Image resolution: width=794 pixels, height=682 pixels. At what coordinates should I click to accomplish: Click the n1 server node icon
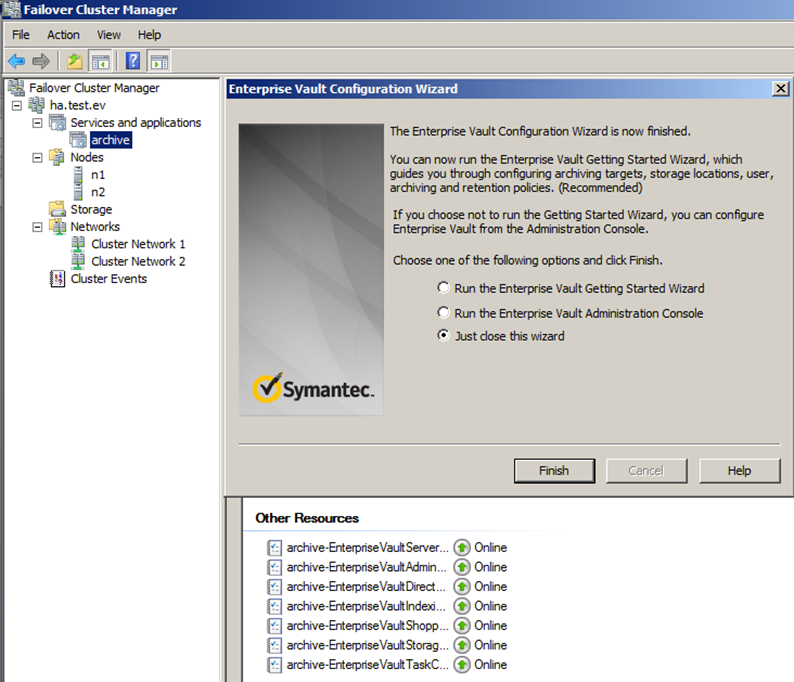[78, 175]
